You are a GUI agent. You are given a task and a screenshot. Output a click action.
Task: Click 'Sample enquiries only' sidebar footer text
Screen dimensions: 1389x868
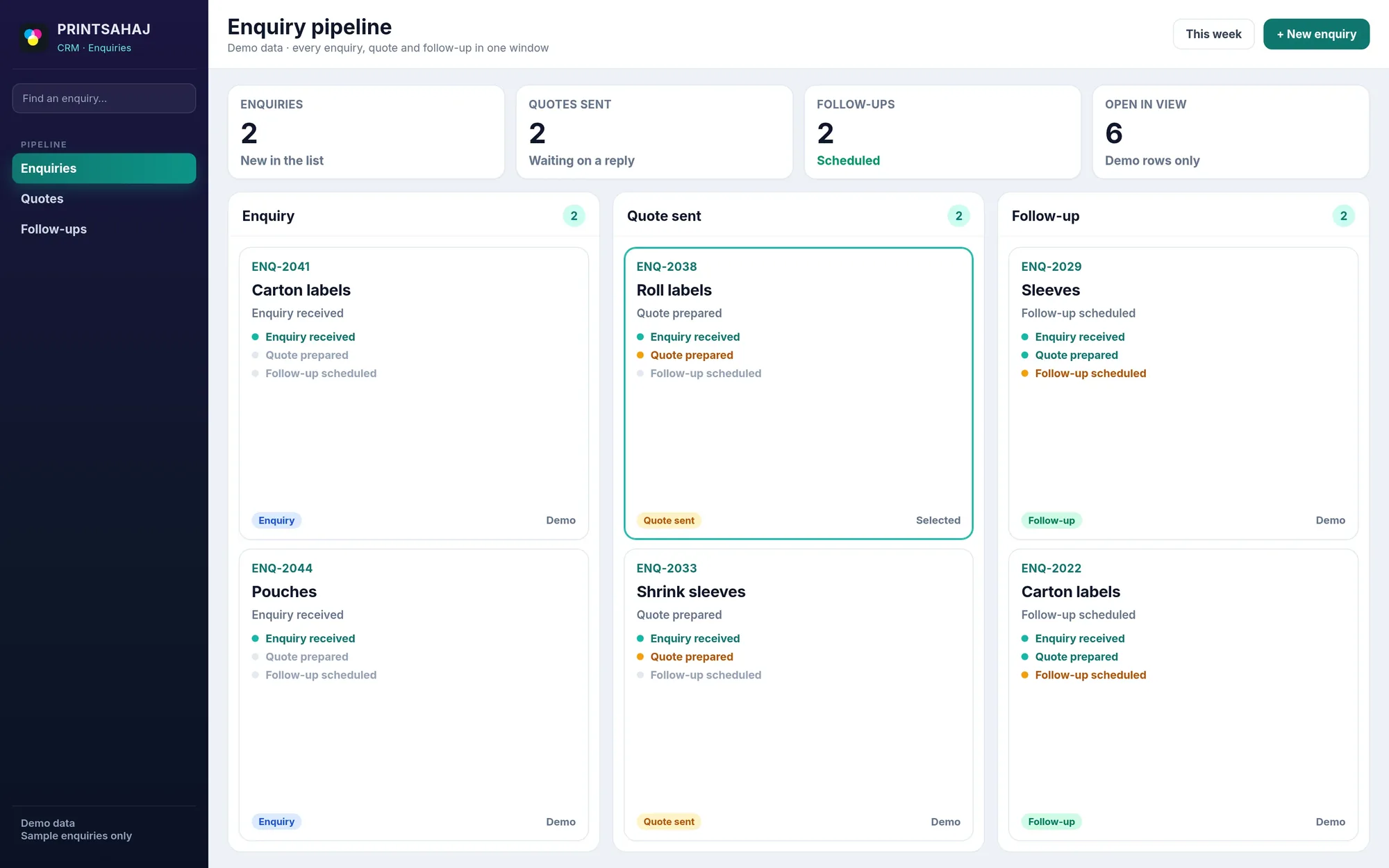(x=76, y=836)
